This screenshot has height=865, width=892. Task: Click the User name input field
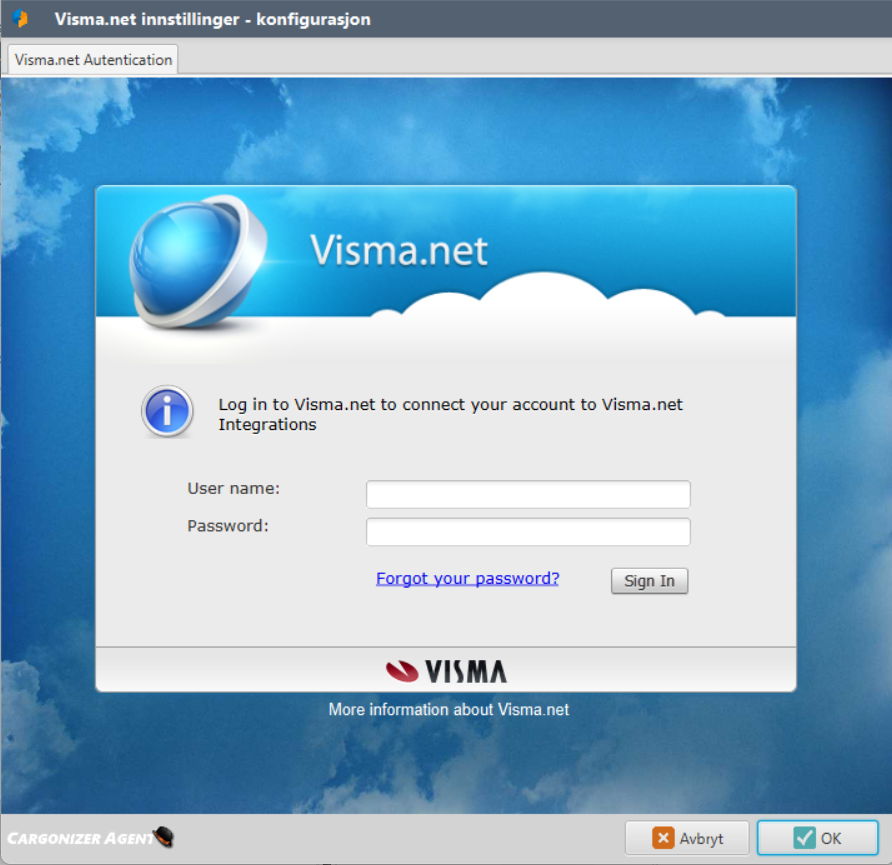pos(527,494)
